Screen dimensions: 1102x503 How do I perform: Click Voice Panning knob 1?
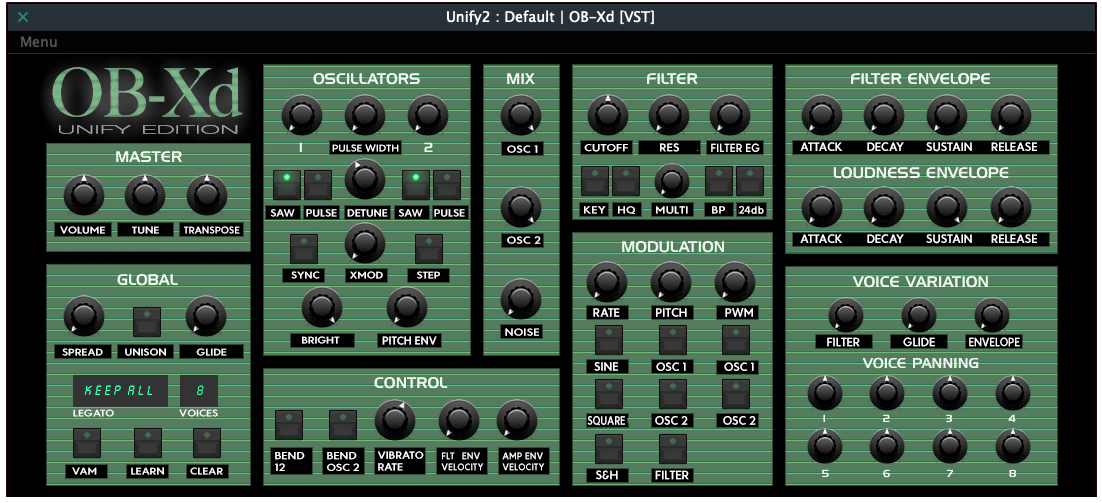824,393
